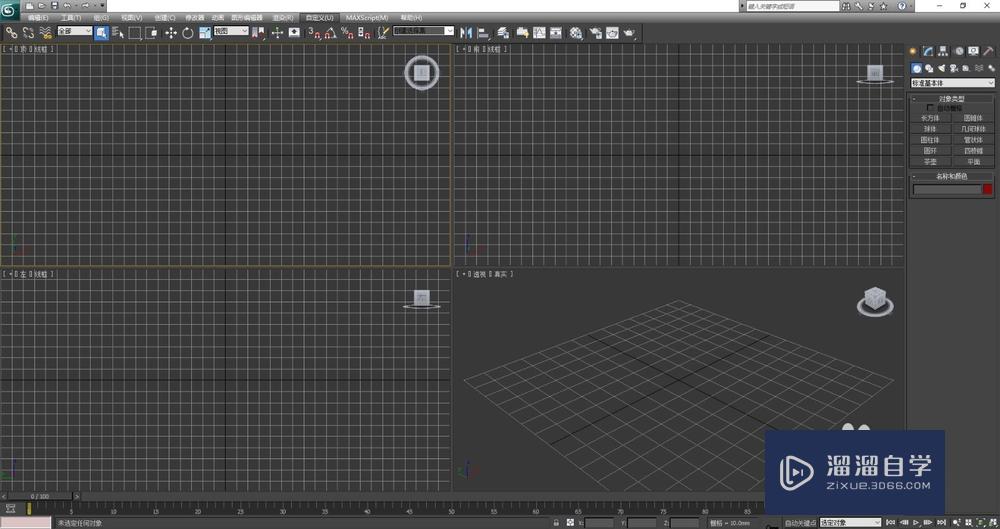Select the Rotate tool in the main toolbar

187,32
